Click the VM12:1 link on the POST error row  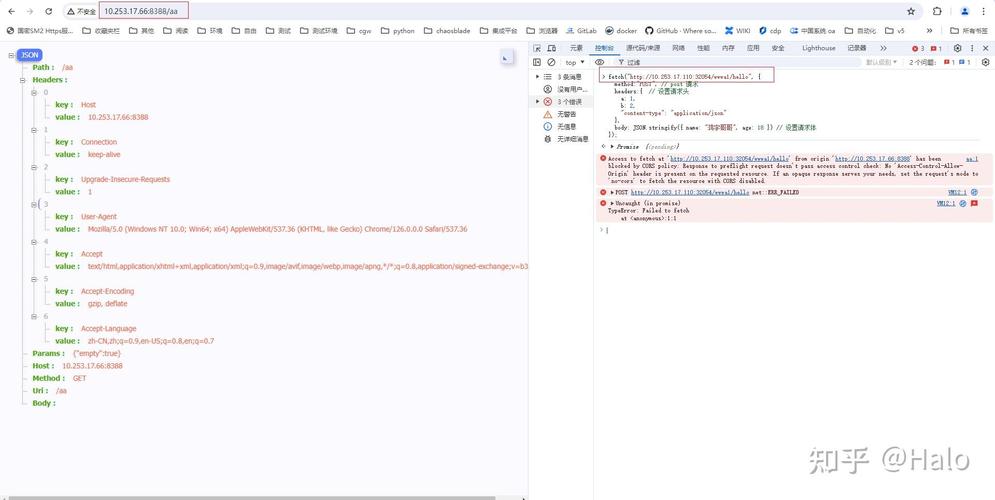point(957,192)
